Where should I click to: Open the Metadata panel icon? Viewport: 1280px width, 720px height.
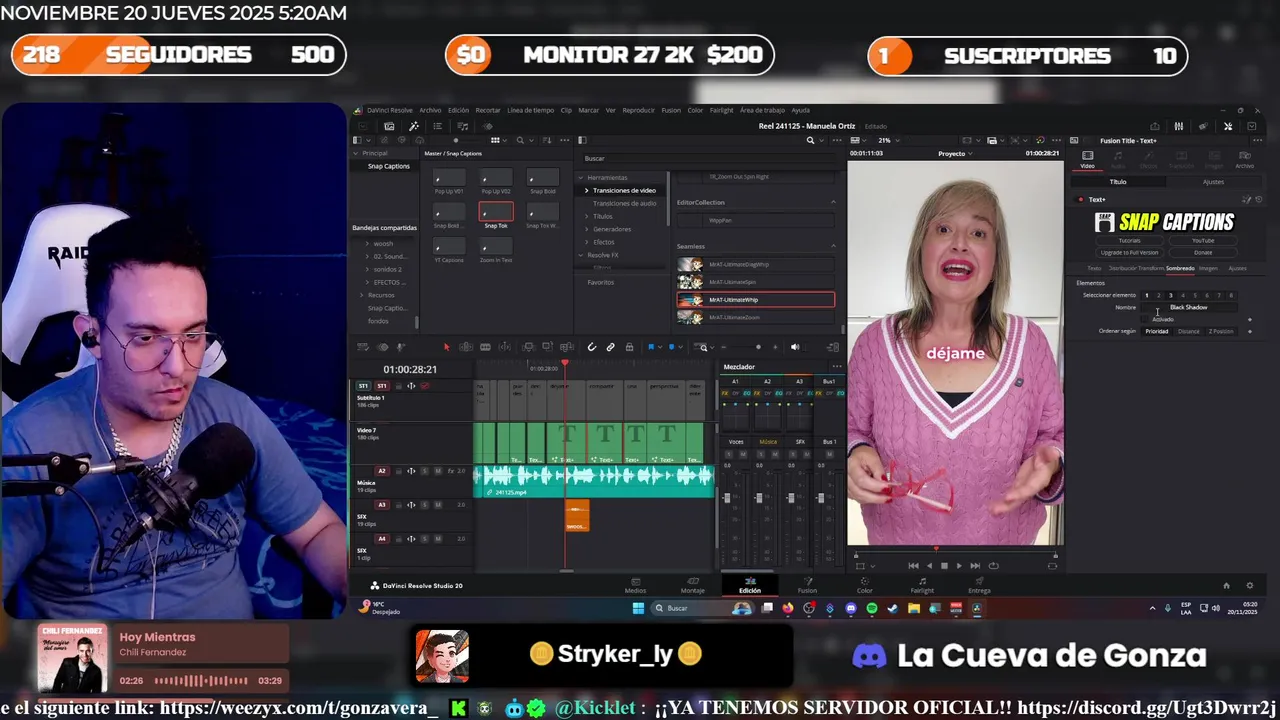point(1203,126)
